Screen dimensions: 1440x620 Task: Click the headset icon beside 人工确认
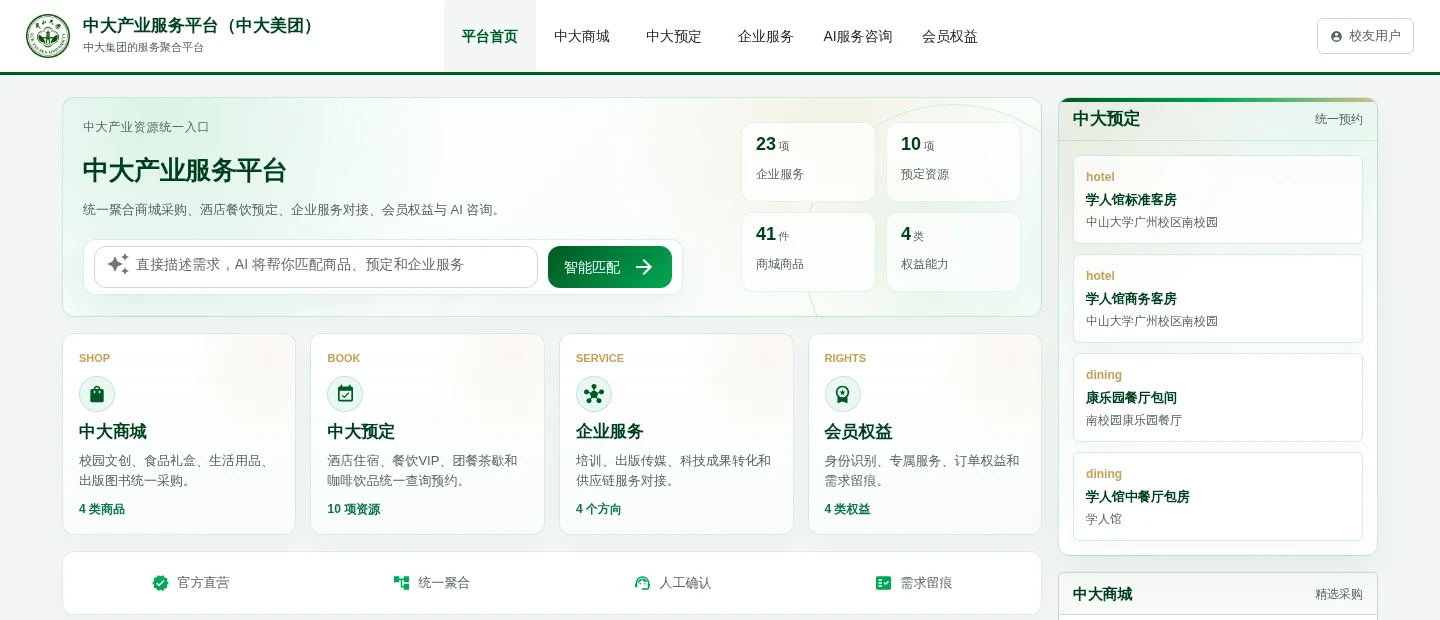(642, 583)
